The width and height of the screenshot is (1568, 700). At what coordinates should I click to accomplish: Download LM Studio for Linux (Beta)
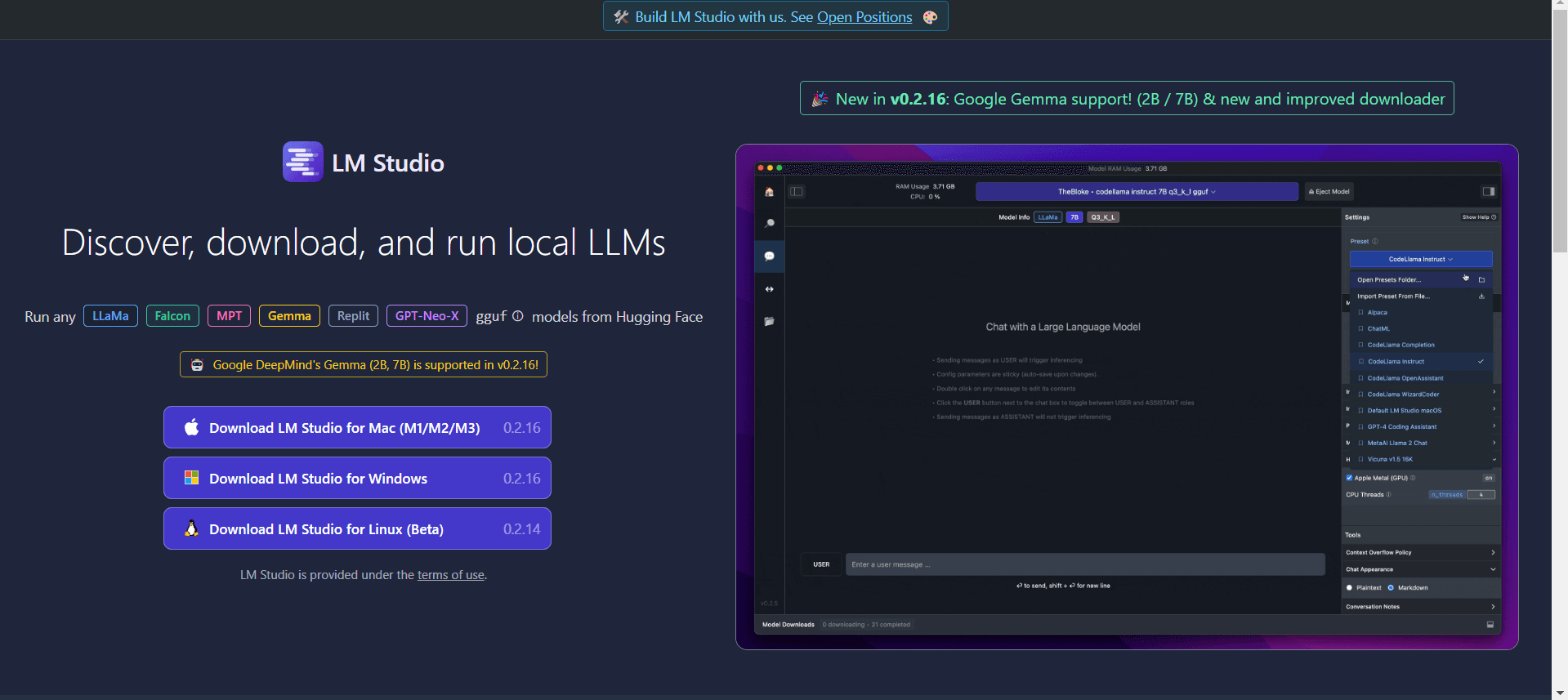[357, 528]
